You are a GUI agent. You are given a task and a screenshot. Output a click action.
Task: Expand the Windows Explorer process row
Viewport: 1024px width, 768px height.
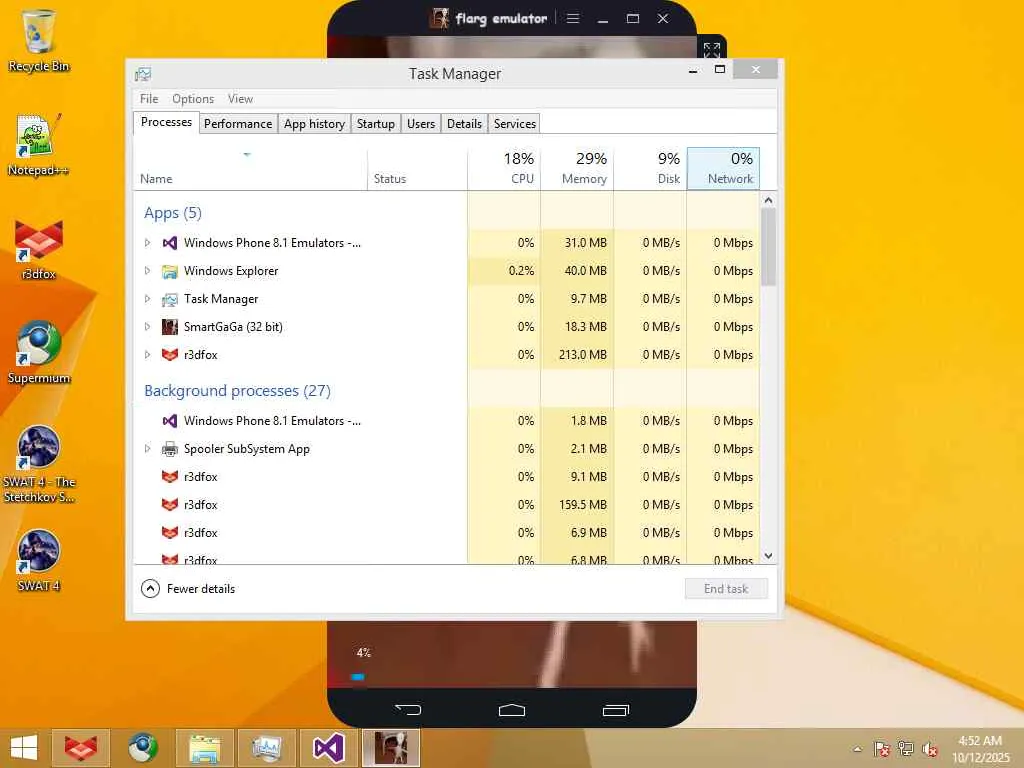pos(148,270)
